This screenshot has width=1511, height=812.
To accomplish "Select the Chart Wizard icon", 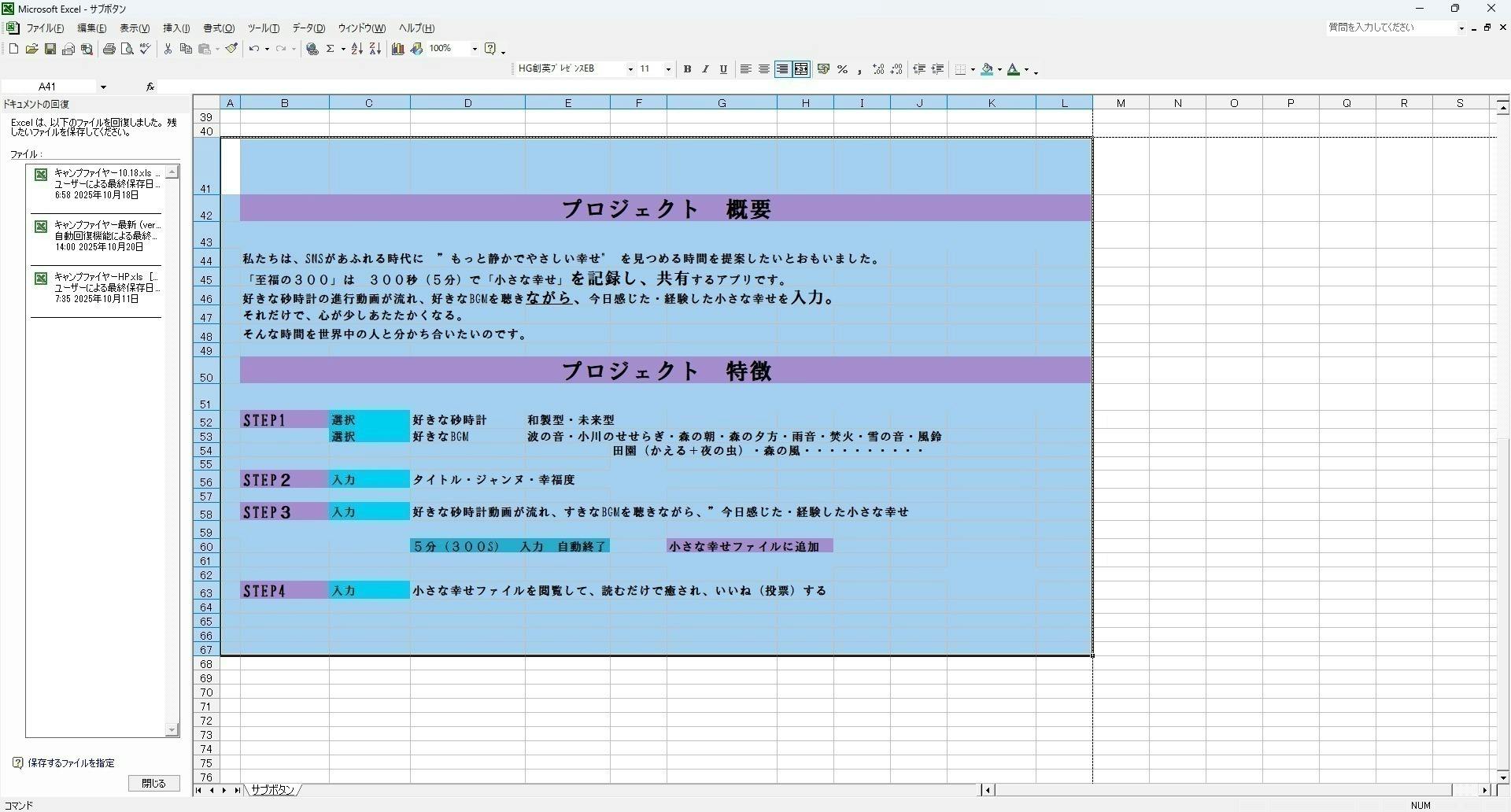I will (x=398, y=49).
